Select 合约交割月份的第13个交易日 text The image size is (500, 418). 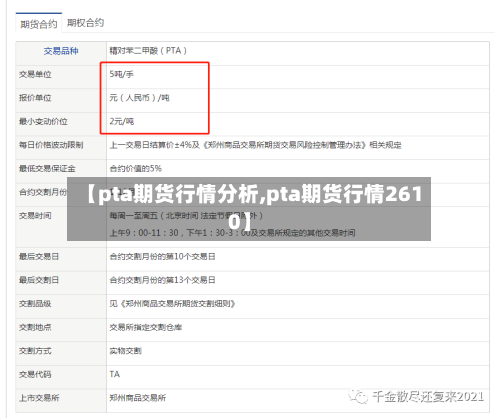tap(162, 280)
